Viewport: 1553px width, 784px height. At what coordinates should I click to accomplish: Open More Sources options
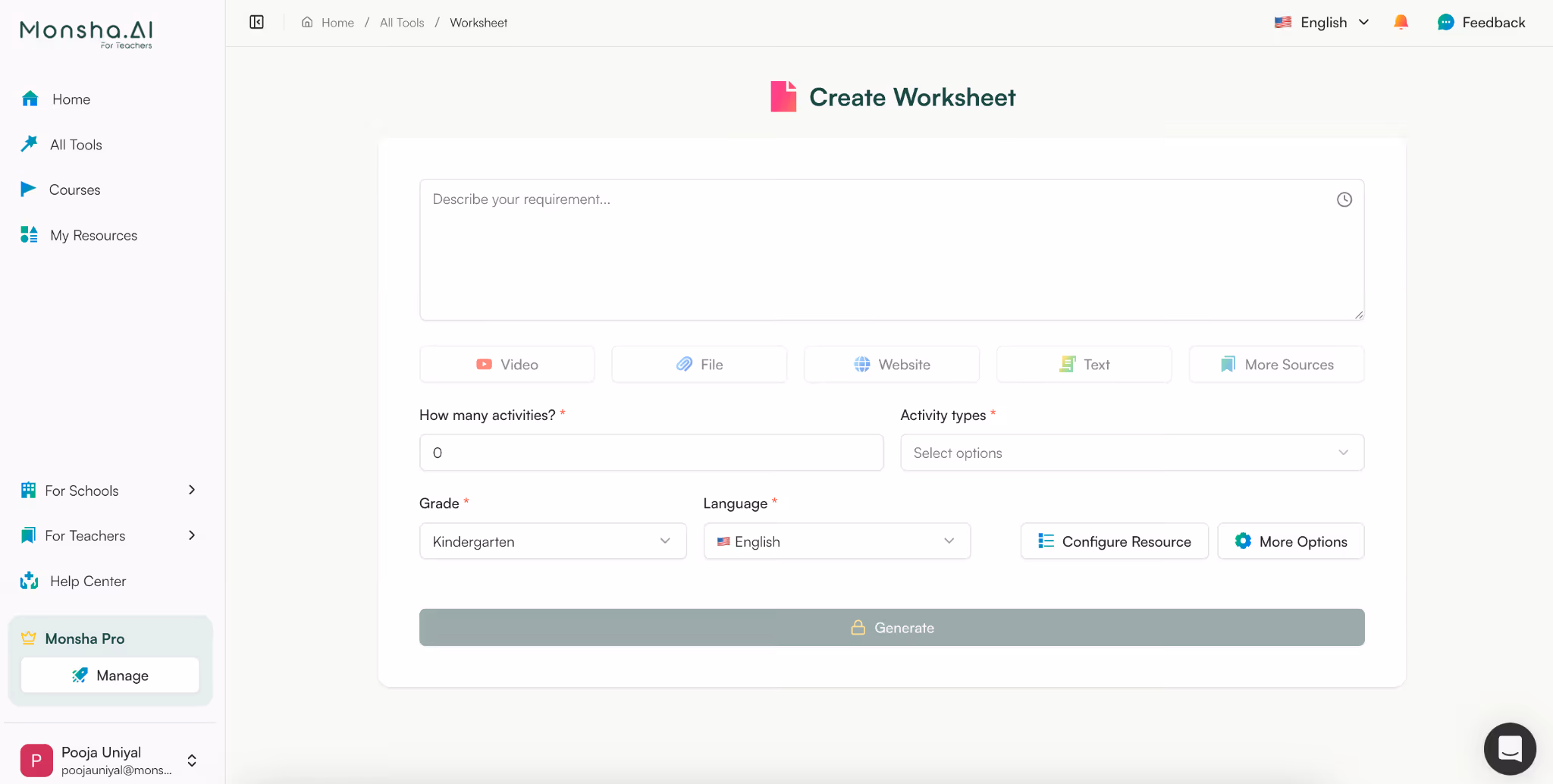pyautogui.click(x=1275, y=364)
